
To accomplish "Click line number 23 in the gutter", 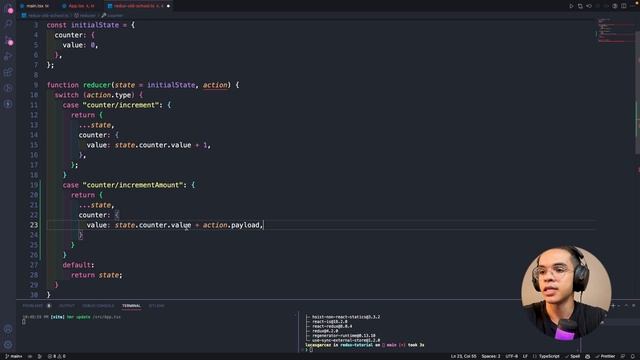I will (33, 225).
